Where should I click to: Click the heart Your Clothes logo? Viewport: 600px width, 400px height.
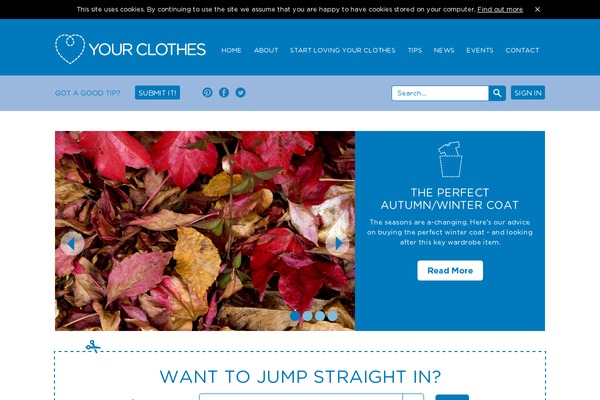130,49
